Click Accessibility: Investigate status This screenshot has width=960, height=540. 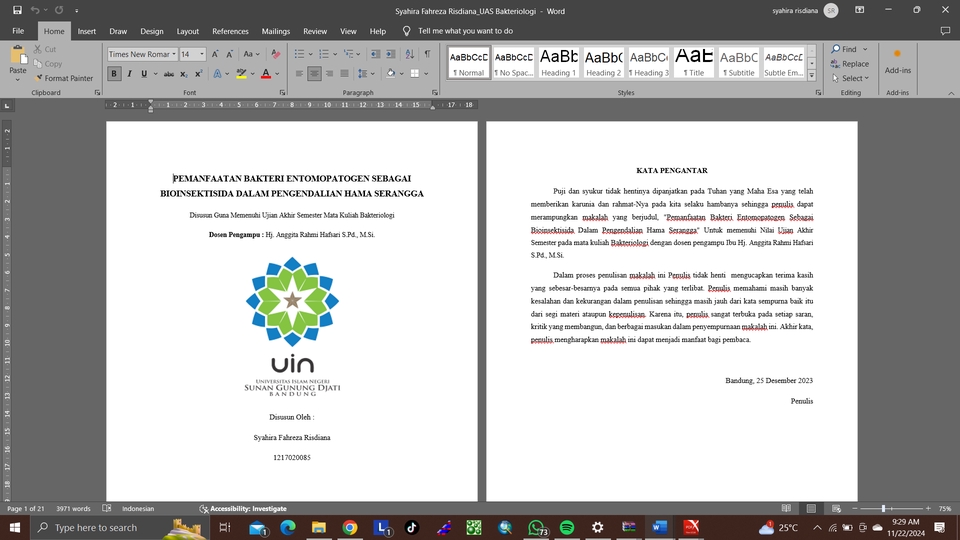tap(243, 508)
